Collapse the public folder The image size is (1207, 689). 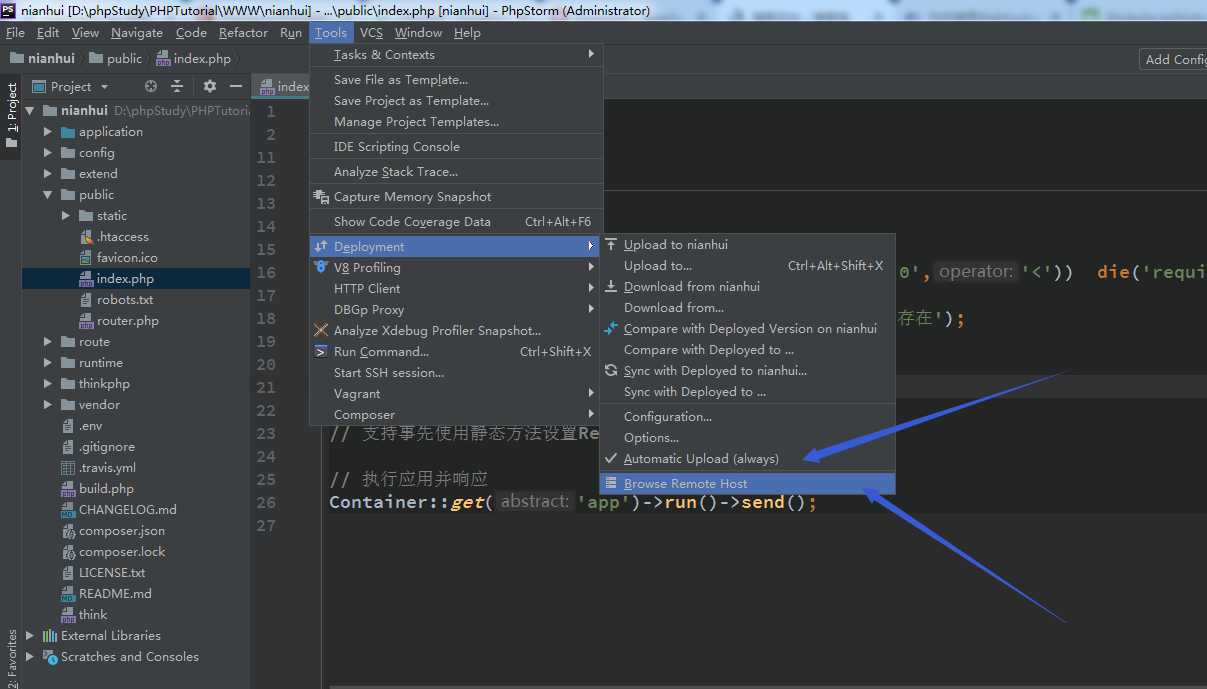[x=48, y=195]
